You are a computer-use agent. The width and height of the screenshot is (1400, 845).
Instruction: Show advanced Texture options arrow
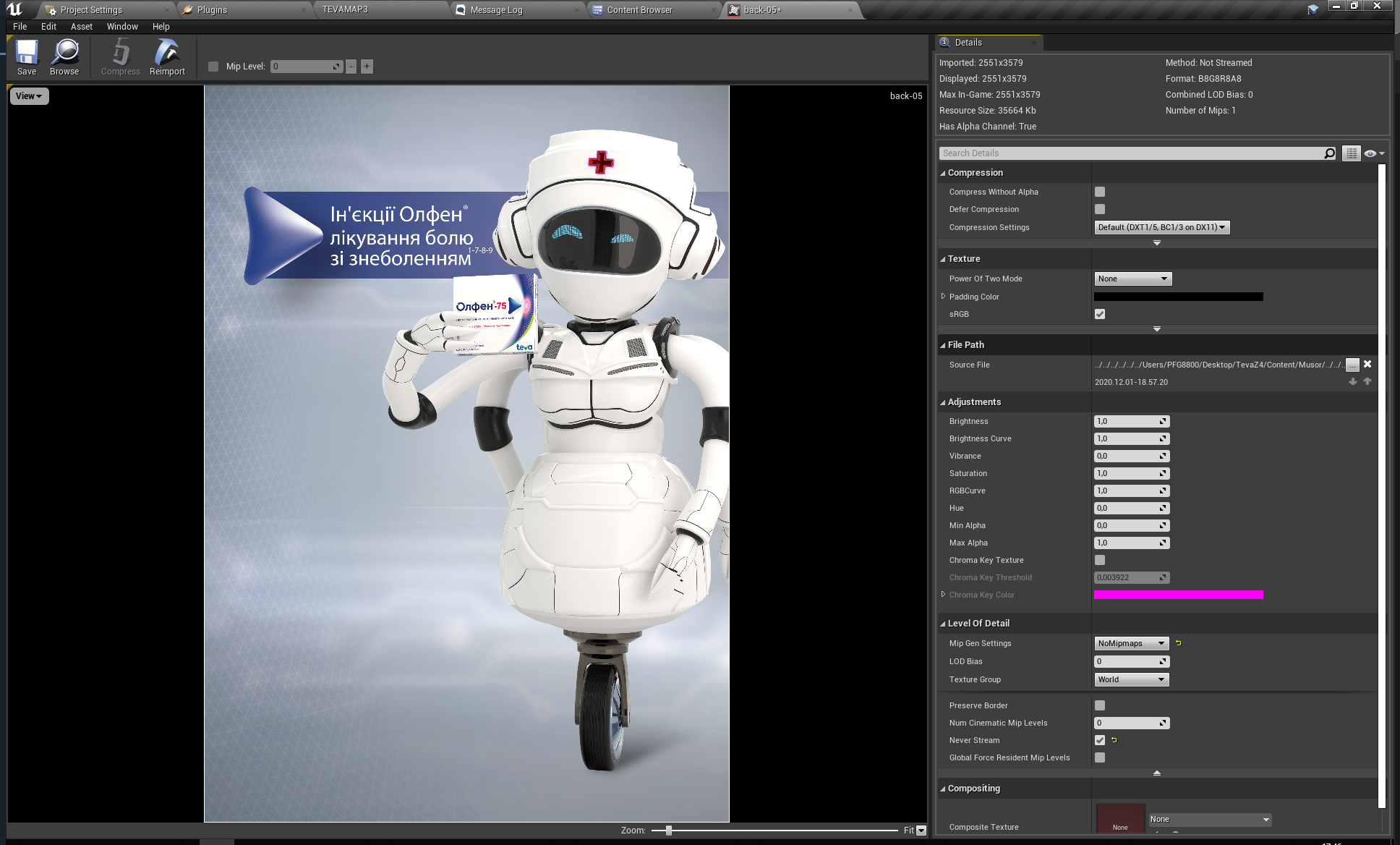pyautogui.click(x=1157, y=329)
